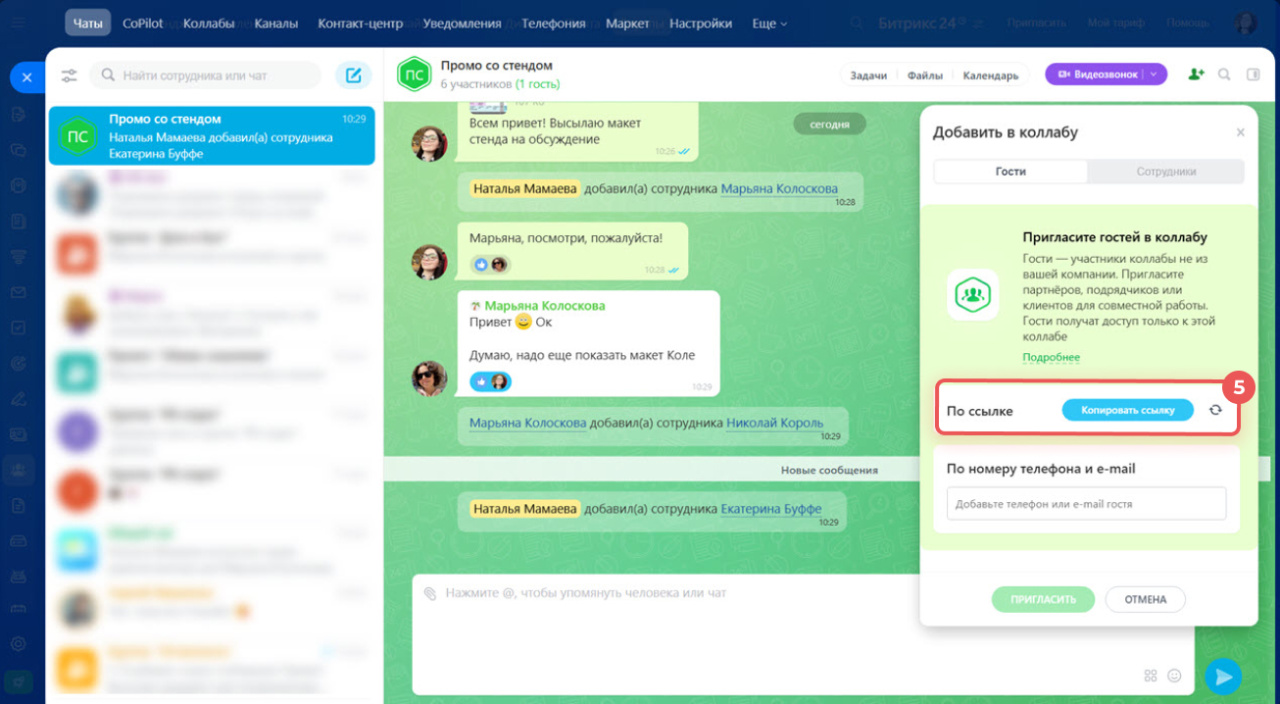Click the Копировать ссылку button
Image resolution: width=1280 pixels, height=704 pixels.
click(1127, 410)
